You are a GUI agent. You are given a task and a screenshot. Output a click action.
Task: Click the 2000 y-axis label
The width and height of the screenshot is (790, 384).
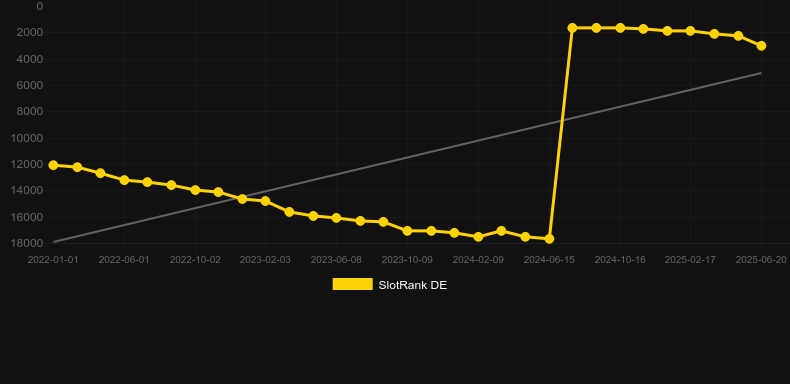click(31, 33)
